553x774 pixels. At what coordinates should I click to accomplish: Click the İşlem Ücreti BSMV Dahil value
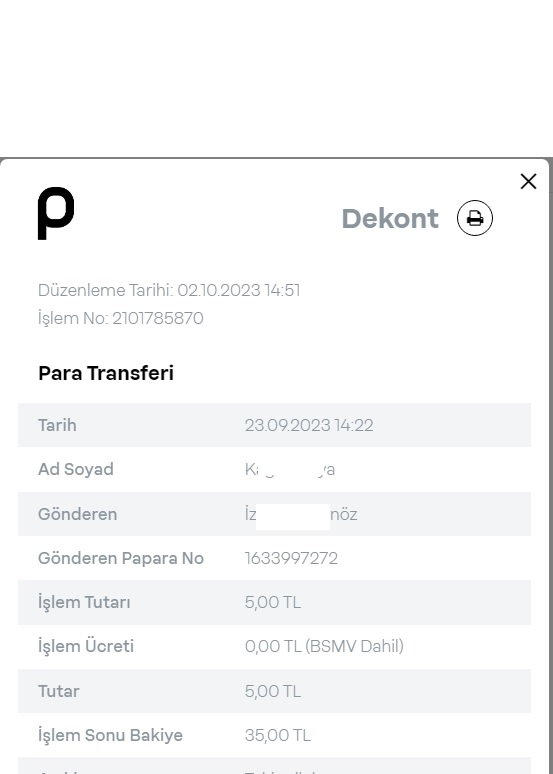(x=324, y=646)
